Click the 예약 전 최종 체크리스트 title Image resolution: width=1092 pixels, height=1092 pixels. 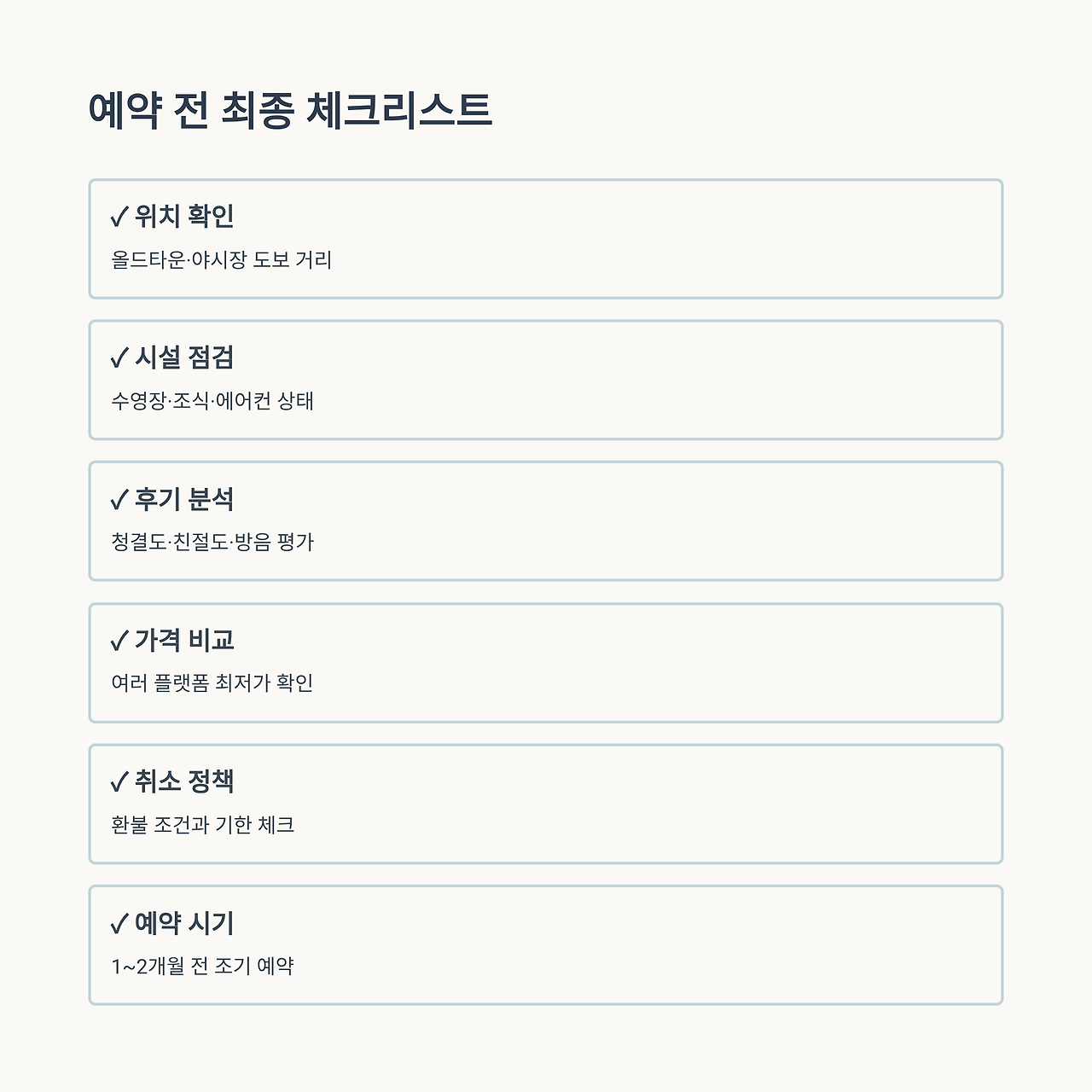(290, 110)
